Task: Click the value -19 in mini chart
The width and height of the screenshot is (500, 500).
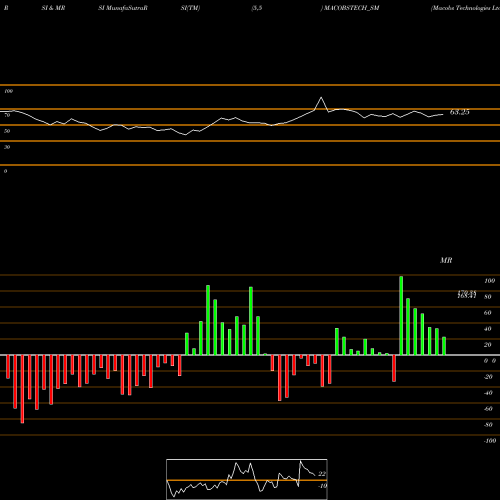Action: 322,486
